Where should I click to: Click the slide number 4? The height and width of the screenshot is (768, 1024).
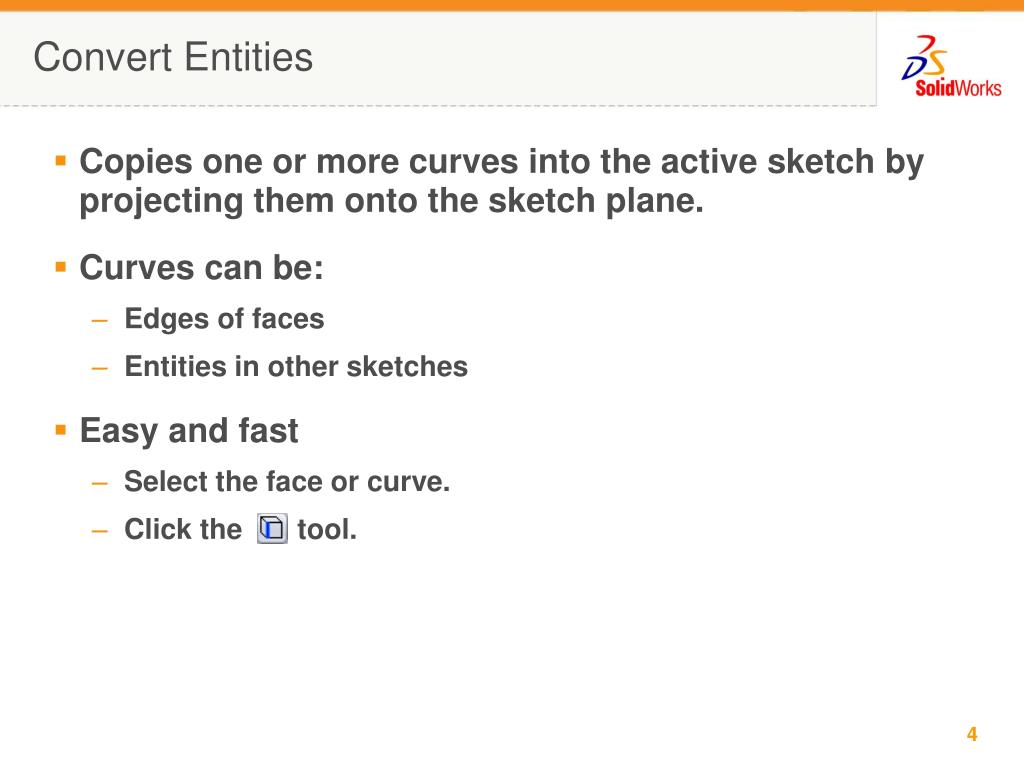point(972,734)
